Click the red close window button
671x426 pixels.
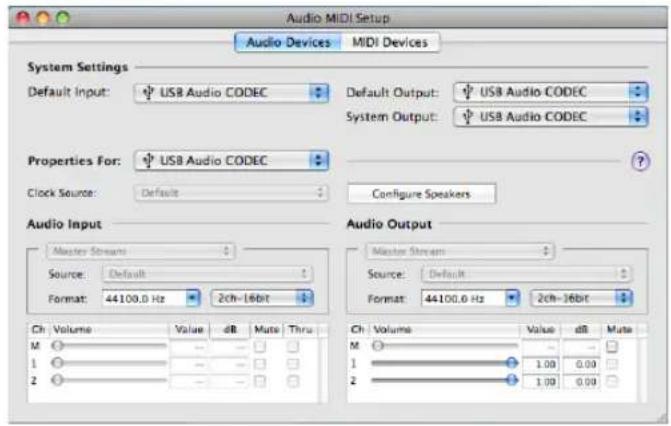point(23,18)
